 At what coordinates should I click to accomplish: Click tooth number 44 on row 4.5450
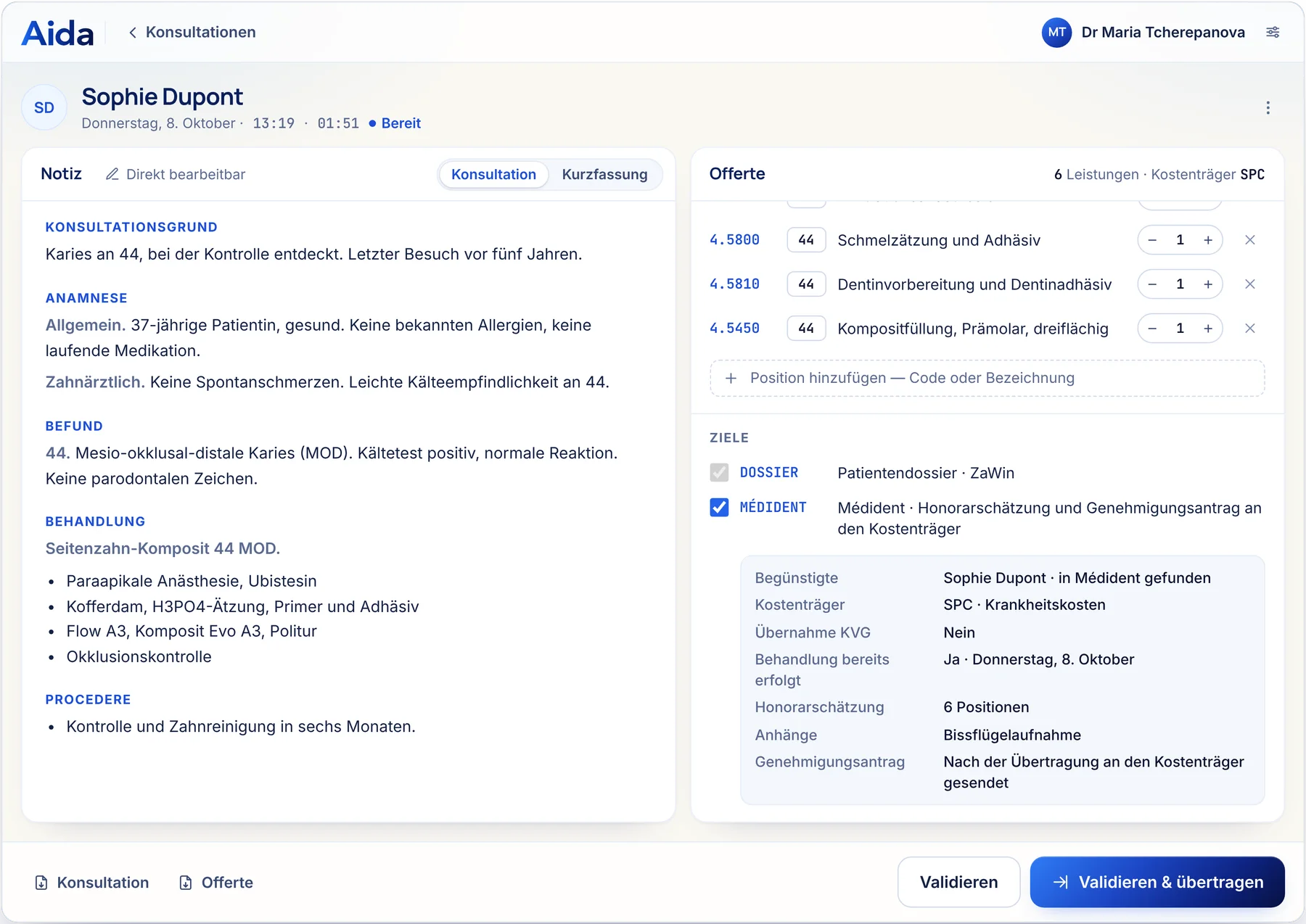coord(806,329)
